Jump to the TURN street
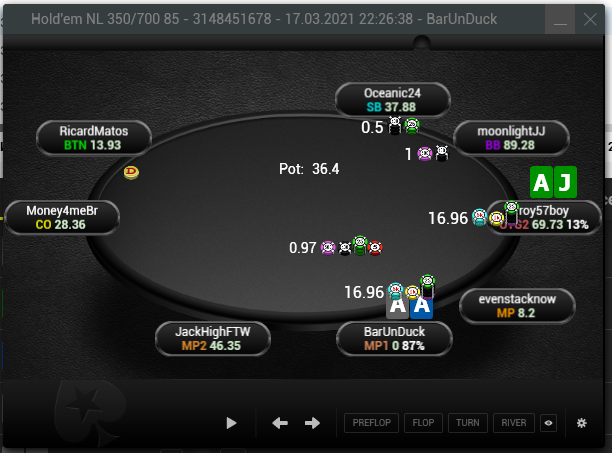This screenshot has height=453, width=612. click(x=468, y=423)
